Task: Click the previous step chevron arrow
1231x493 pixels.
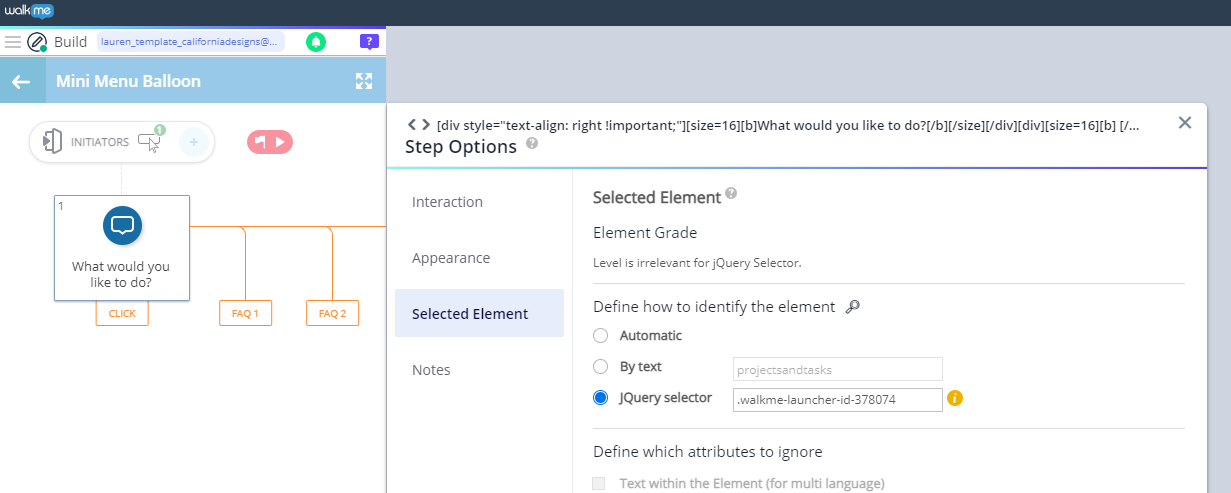Action: point(412,125)
